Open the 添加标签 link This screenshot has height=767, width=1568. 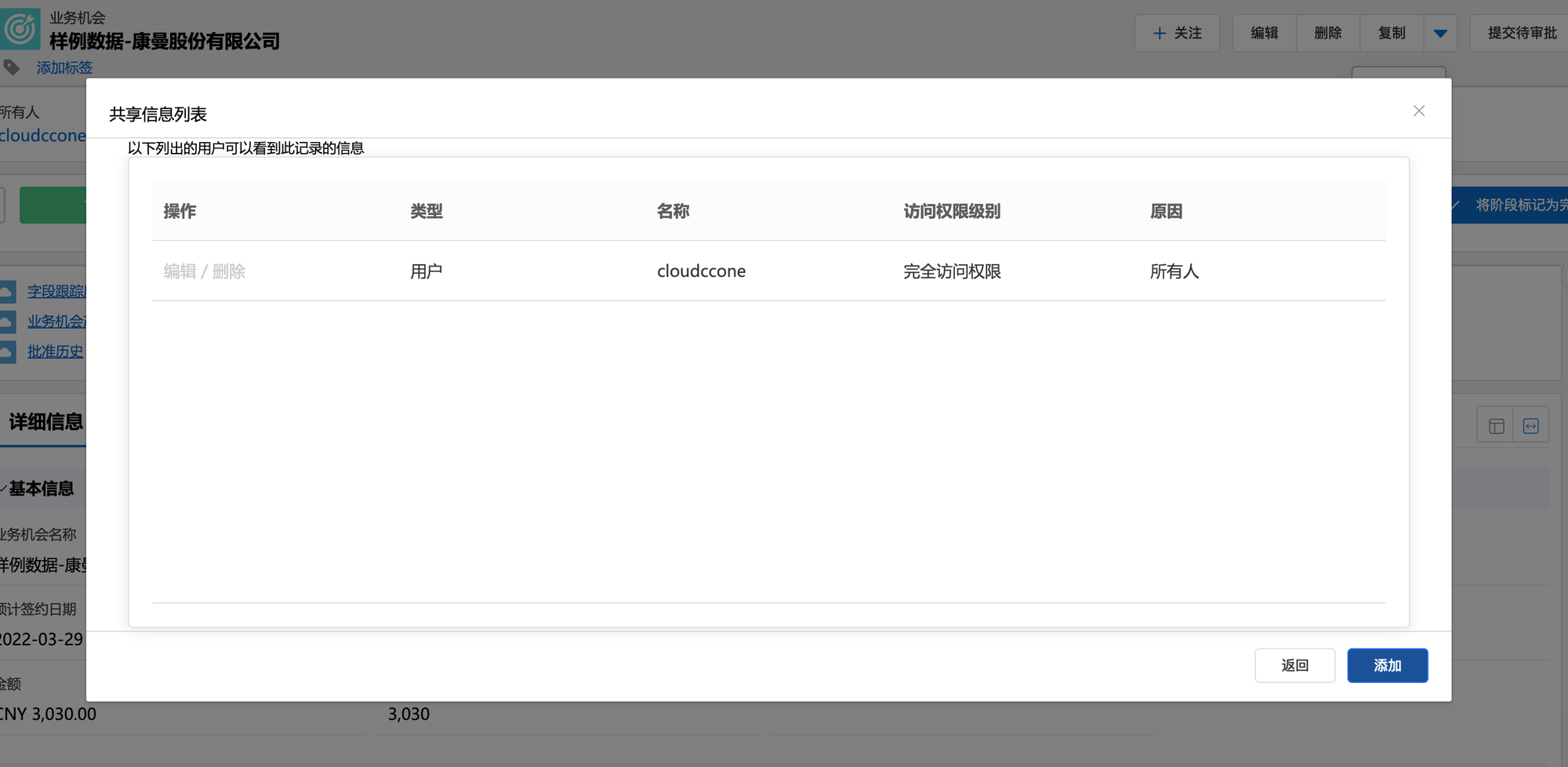pos(64,67)
